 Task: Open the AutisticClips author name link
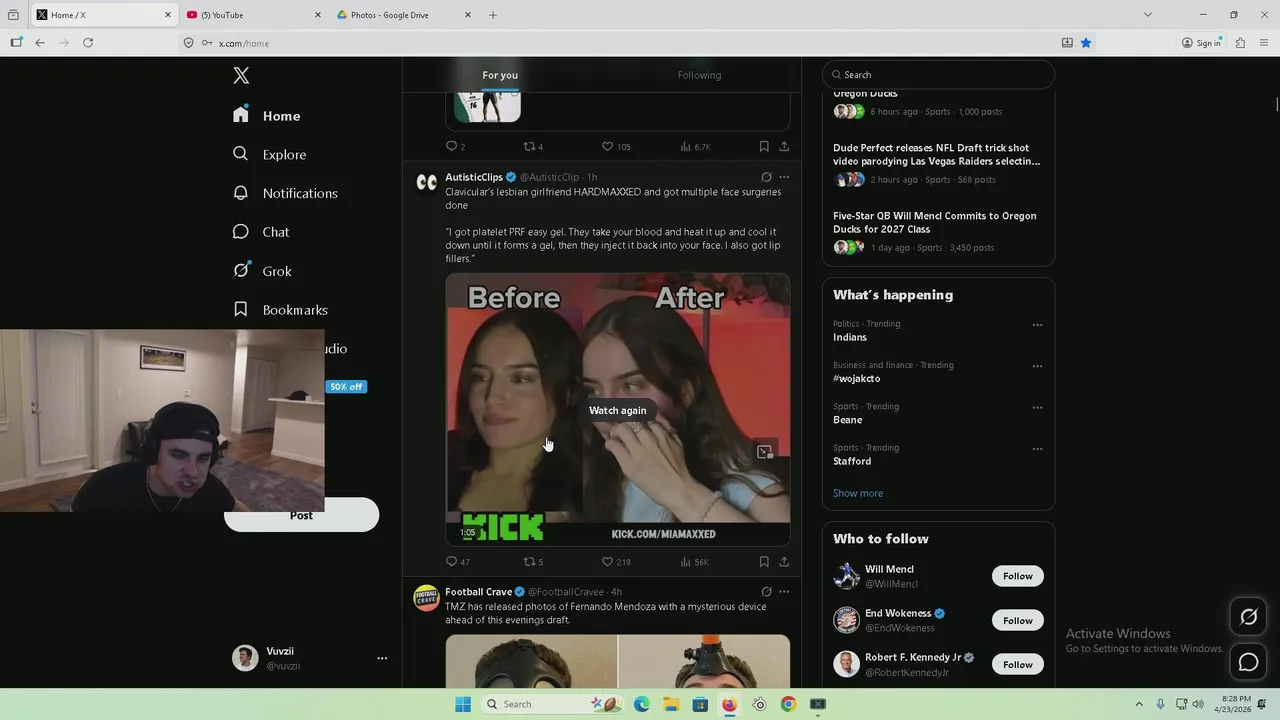point(474,177)
